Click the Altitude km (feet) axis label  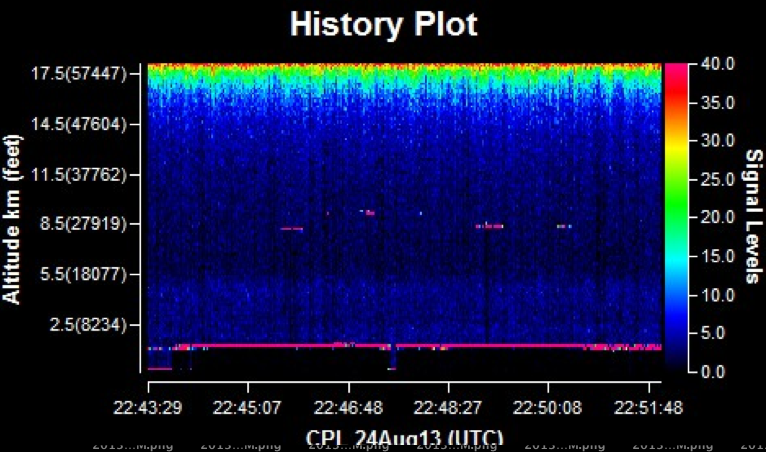click(12, 222)
